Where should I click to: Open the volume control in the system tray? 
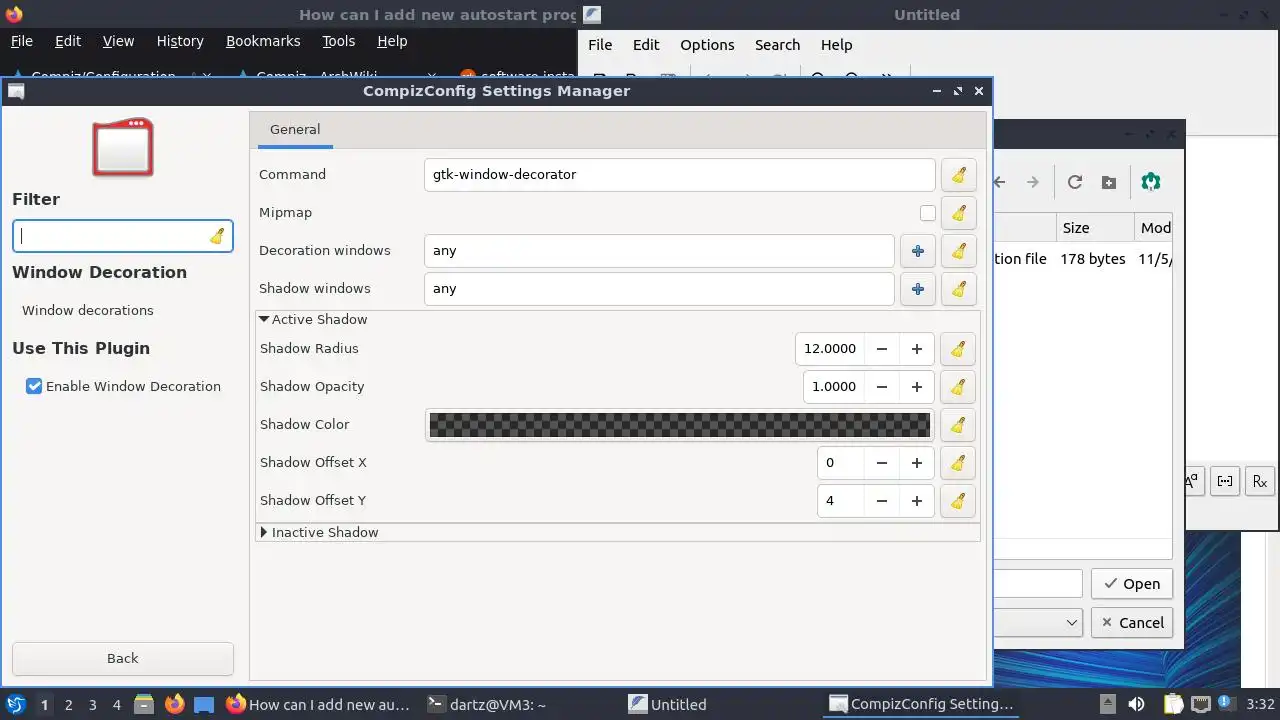1136,704
